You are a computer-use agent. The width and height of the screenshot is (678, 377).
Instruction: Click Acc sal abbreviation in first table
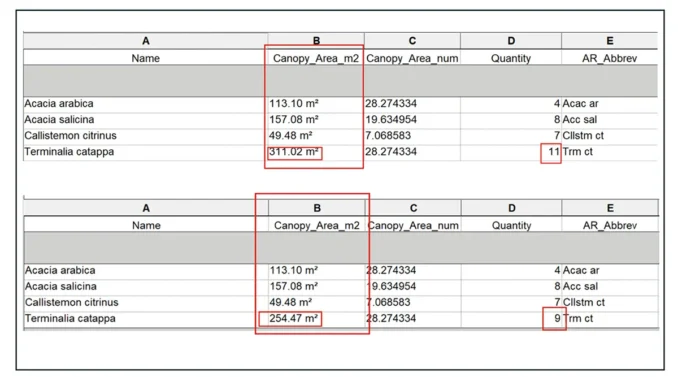point(579,119)
